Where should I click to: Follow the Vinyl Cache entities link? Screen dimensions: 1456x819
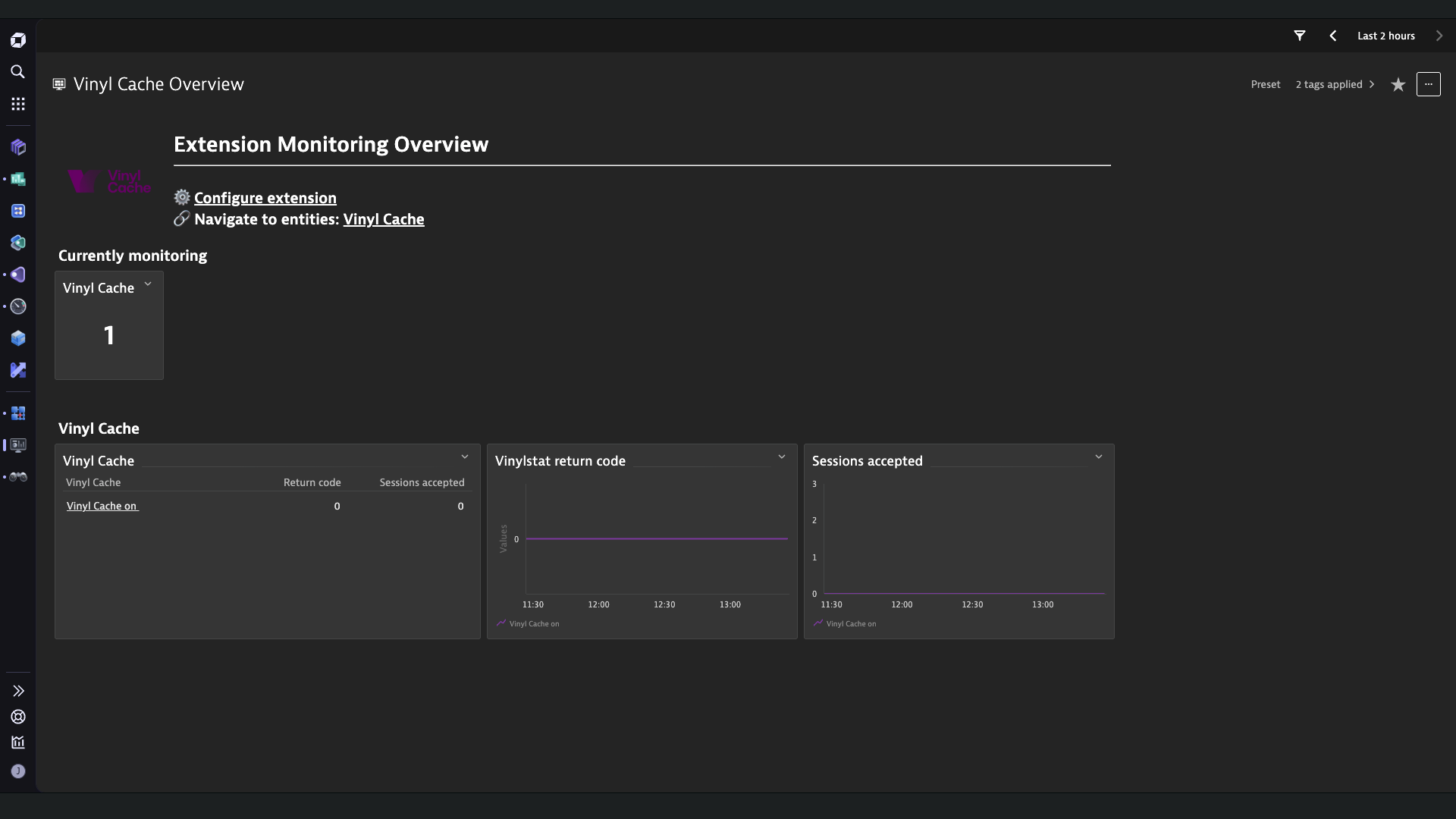384,219
